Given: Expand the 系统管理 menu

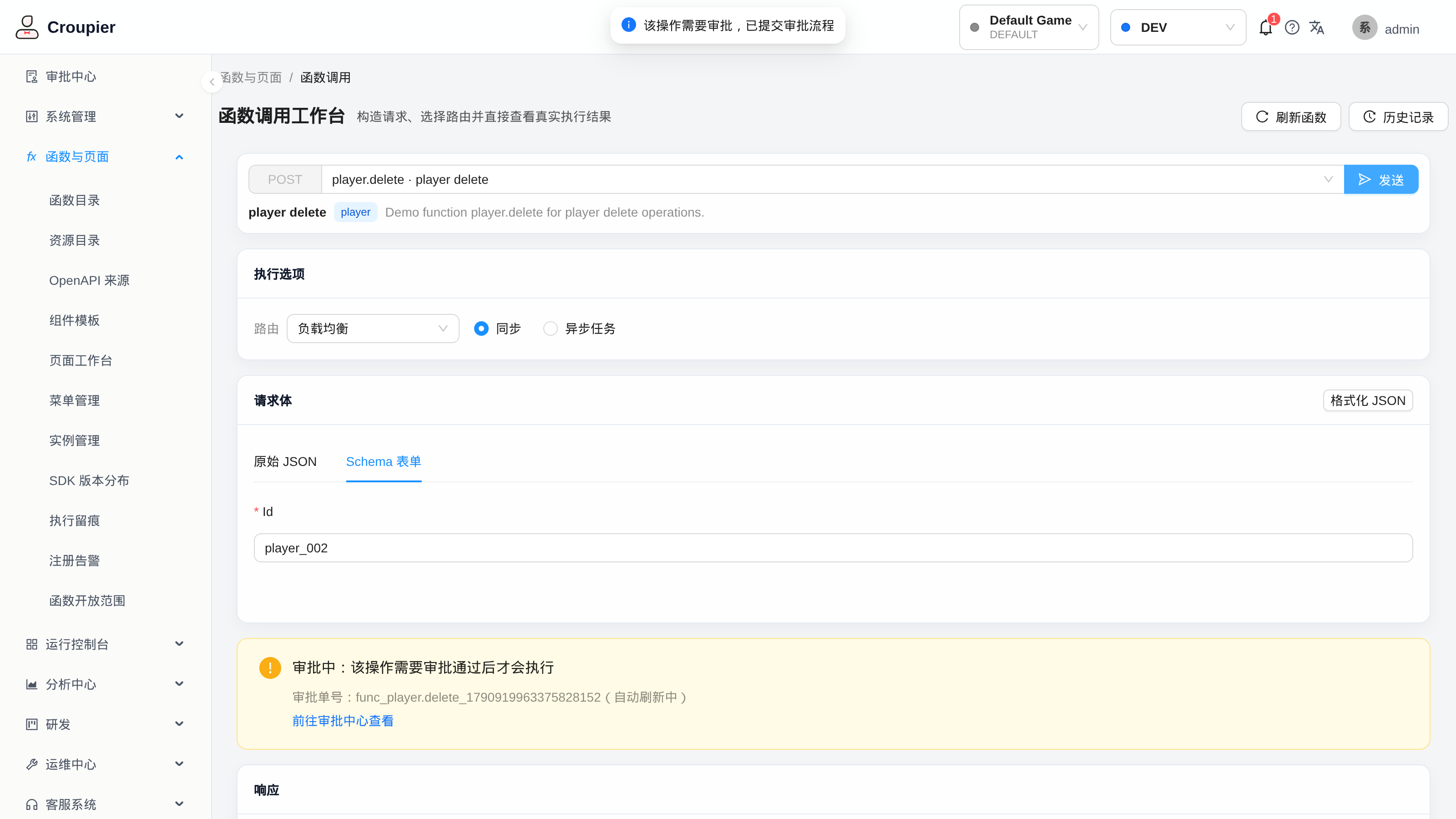Looking at the screenshot, I should 105,116.
